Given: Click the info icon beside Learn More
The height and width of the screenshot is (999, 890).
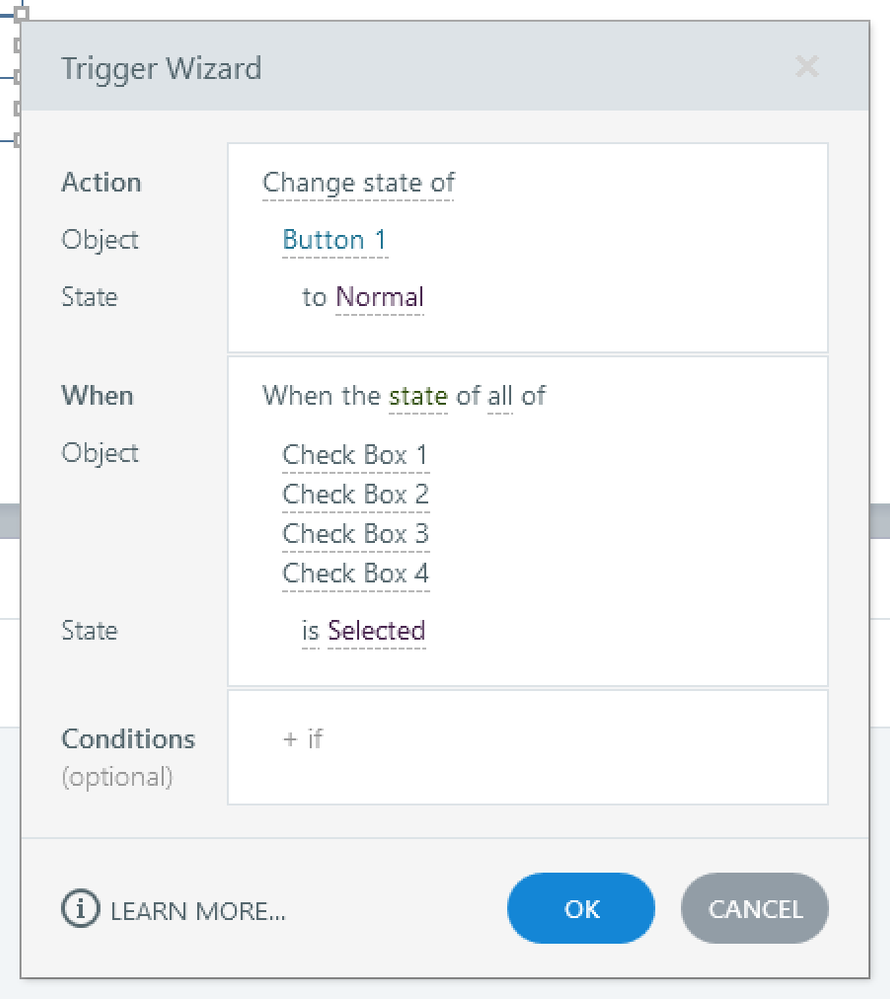Looking at the screenshot, I should pyautogui.click(x=80, y=909).
